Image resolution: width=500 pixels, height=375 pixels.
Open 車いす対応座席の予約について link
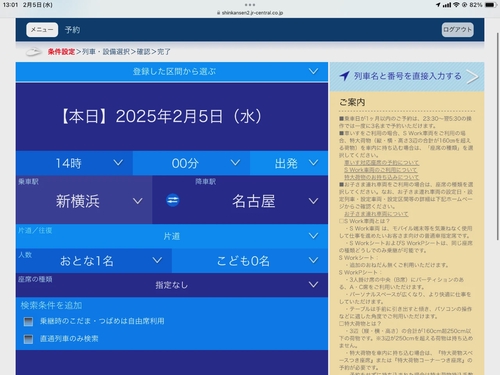(x=381, y=163)
